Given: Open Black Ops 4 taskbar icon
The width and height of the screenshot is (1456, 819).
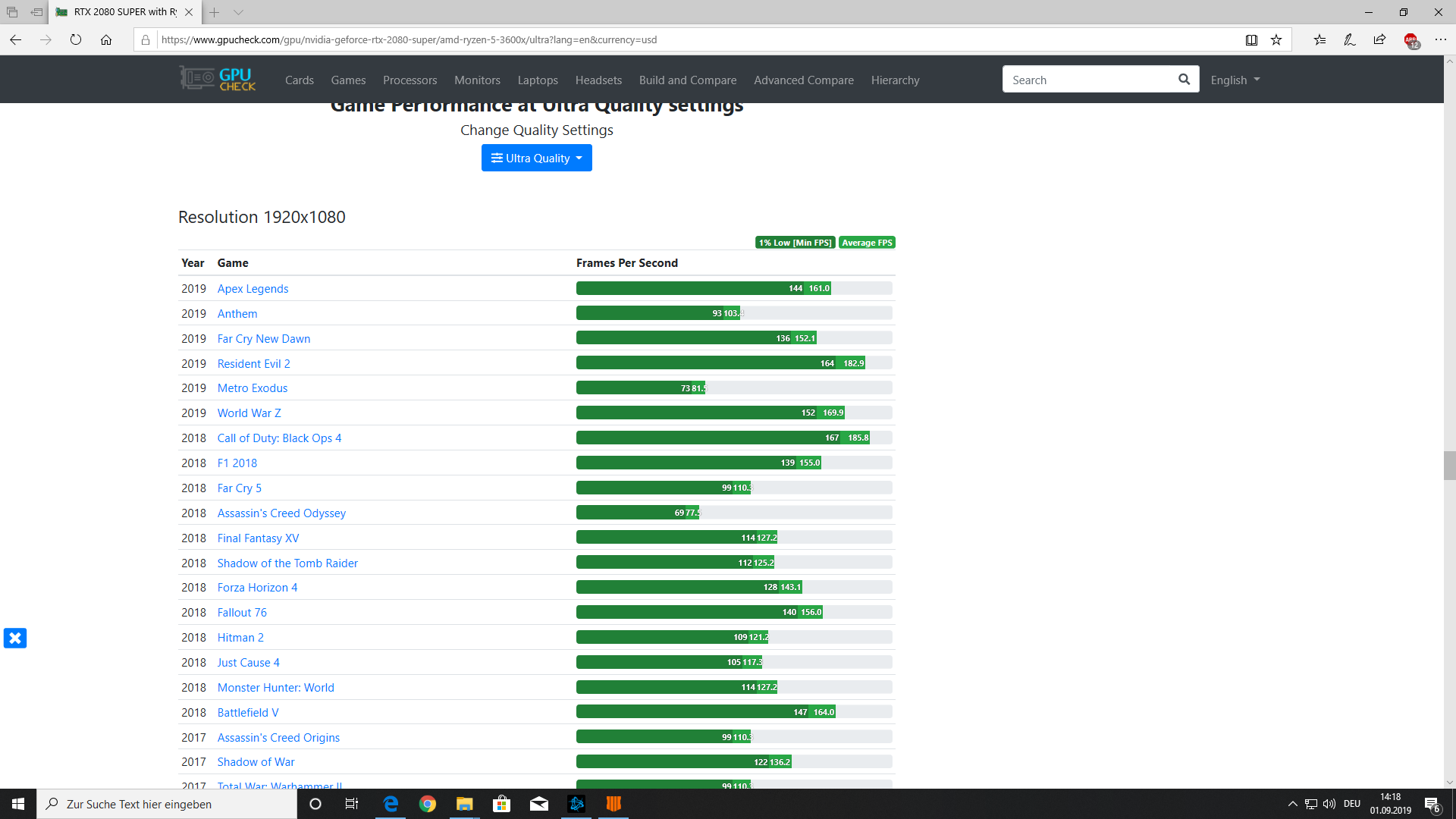Looking at the screenshot, I should (x=613, y=804).
